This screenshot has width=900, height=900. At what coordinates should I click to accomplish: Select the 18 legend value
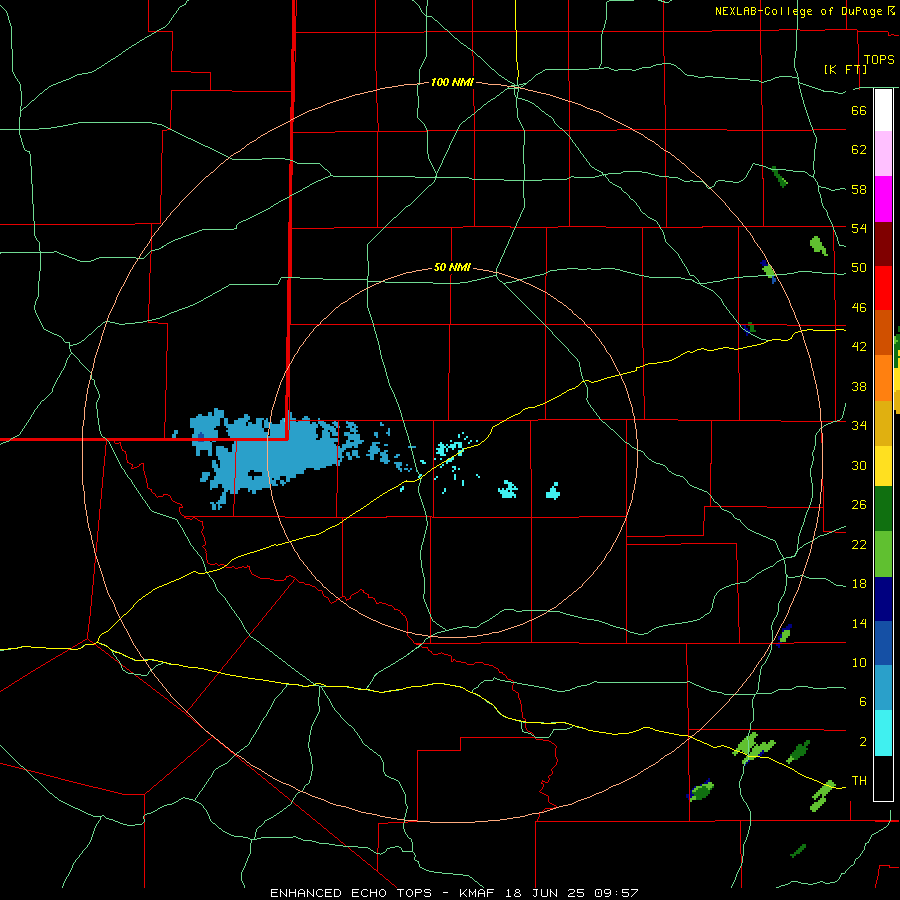click(x=859, y=583)
